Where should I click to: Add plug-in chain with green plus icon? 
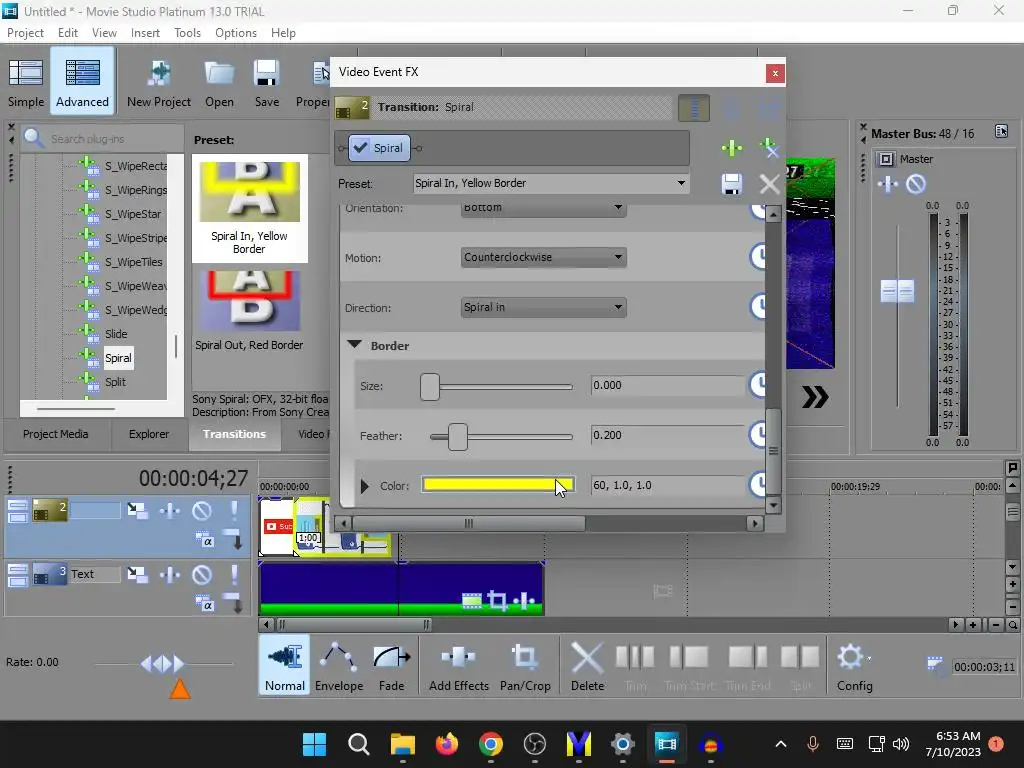pyautogui.click(x=732, y=148)
